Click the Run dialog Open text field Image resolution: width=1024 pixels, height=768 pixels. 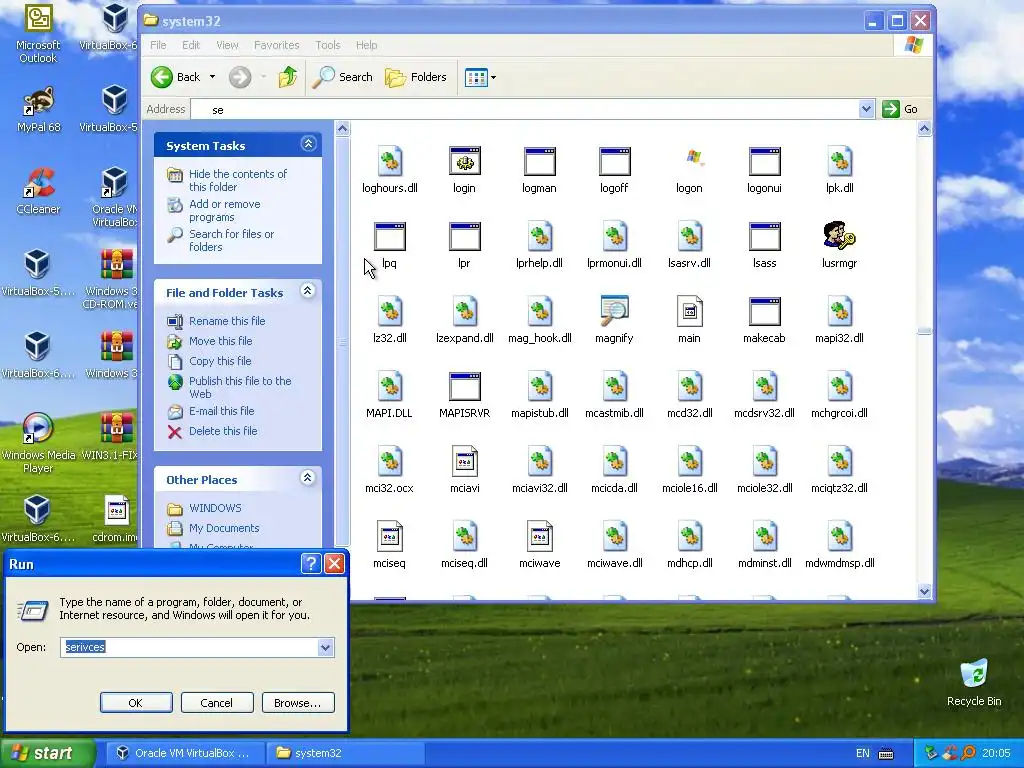pyautogui.click(x=189, y=647)
